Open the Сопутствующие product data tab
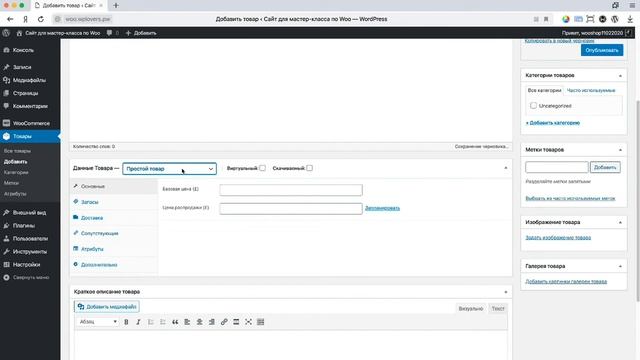The image size is (640, 360). (114, 233)
